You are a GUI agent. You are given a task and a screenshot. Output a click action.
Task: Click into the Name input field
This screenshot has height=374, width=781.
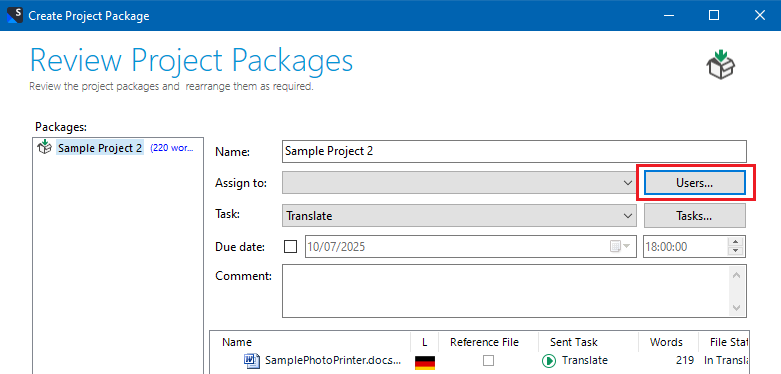pyautogui.click(x=514, y=151)
